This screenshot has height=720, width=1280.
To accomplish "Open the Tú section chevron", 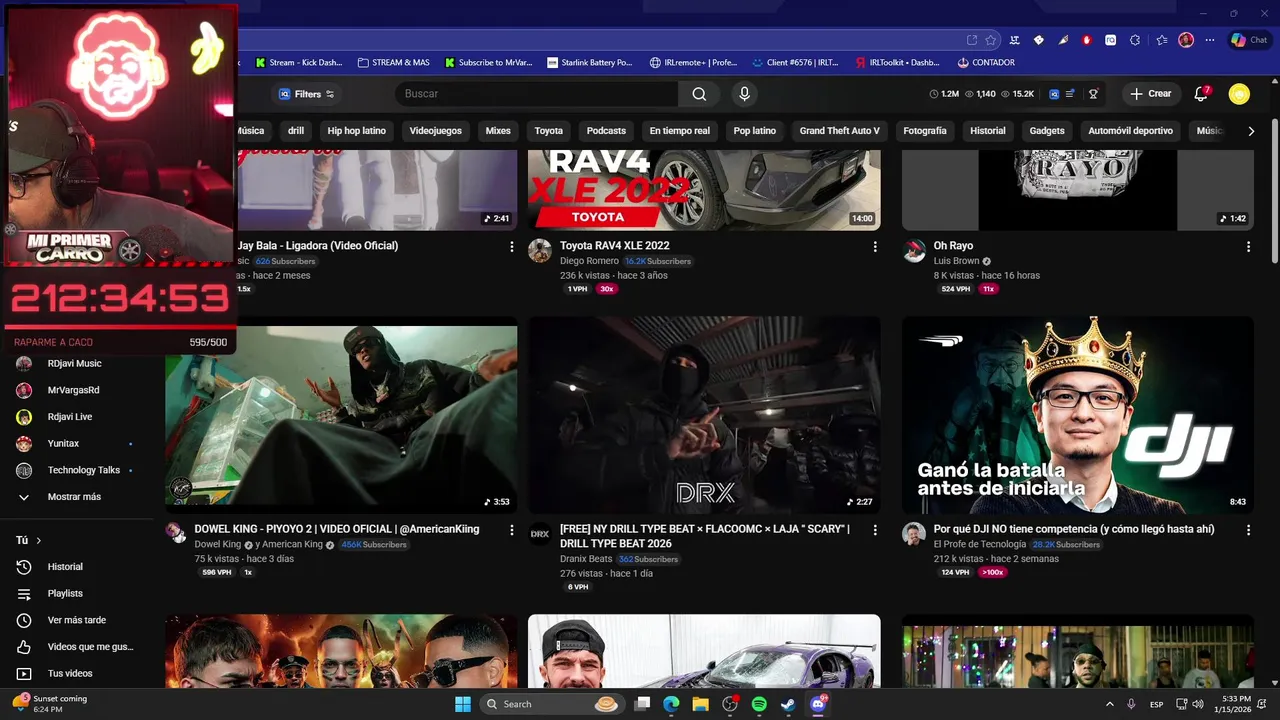I will pyautogui.click(x=39, y=540).
